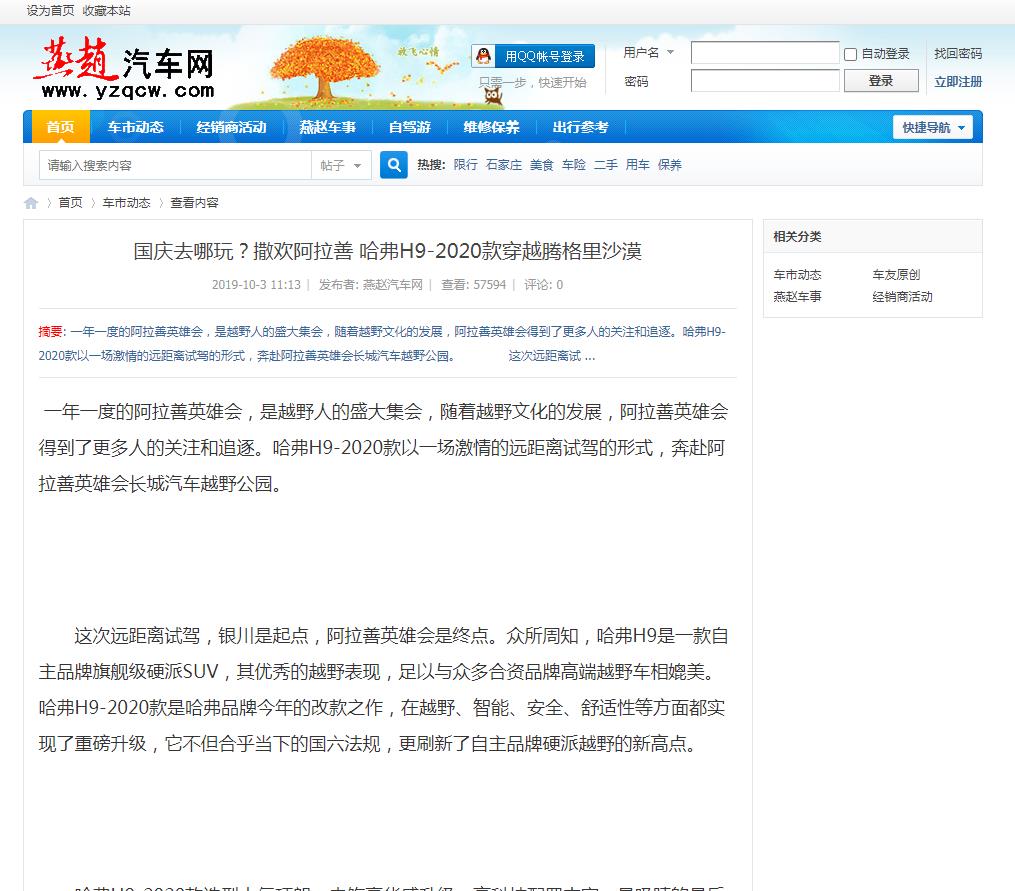Select the 维修保养 nav tab
The height and width of the screenshot is (891, 1015).
(x=491, y=127)
